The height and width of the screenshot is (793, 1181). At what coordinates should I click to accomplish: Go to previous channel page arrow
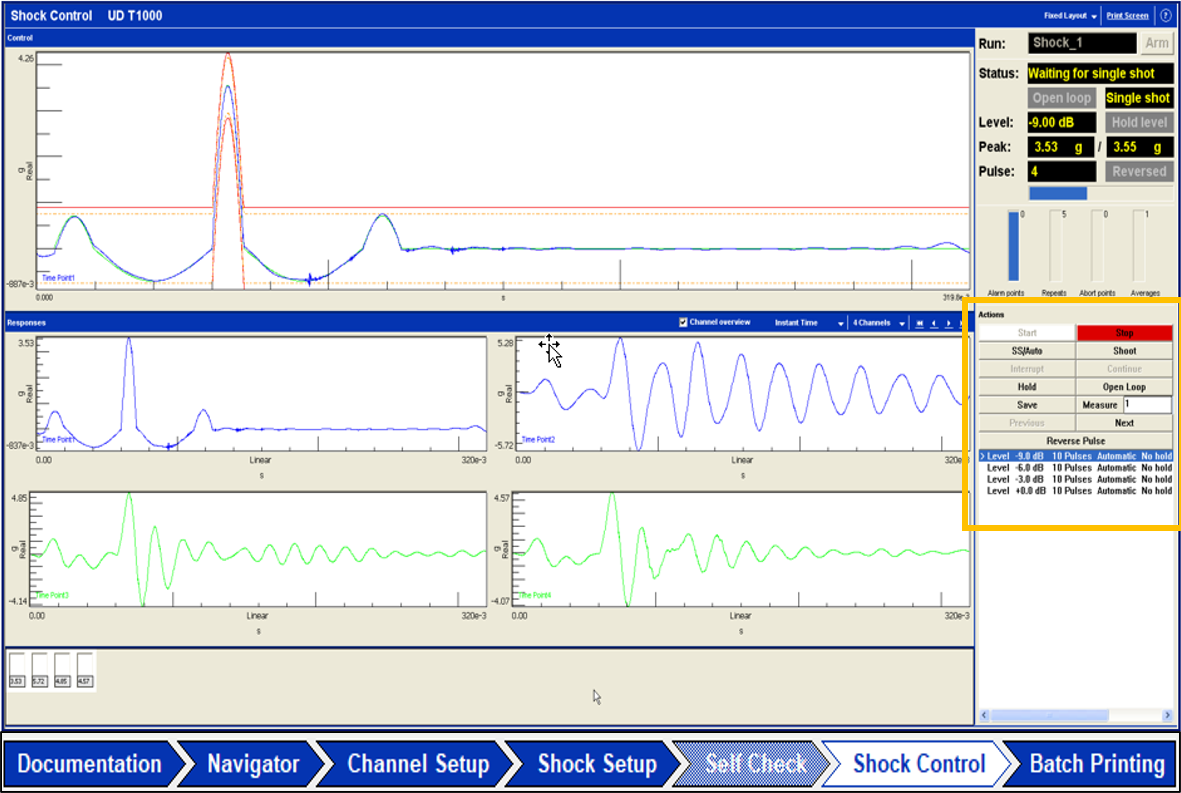click(934, 324)
